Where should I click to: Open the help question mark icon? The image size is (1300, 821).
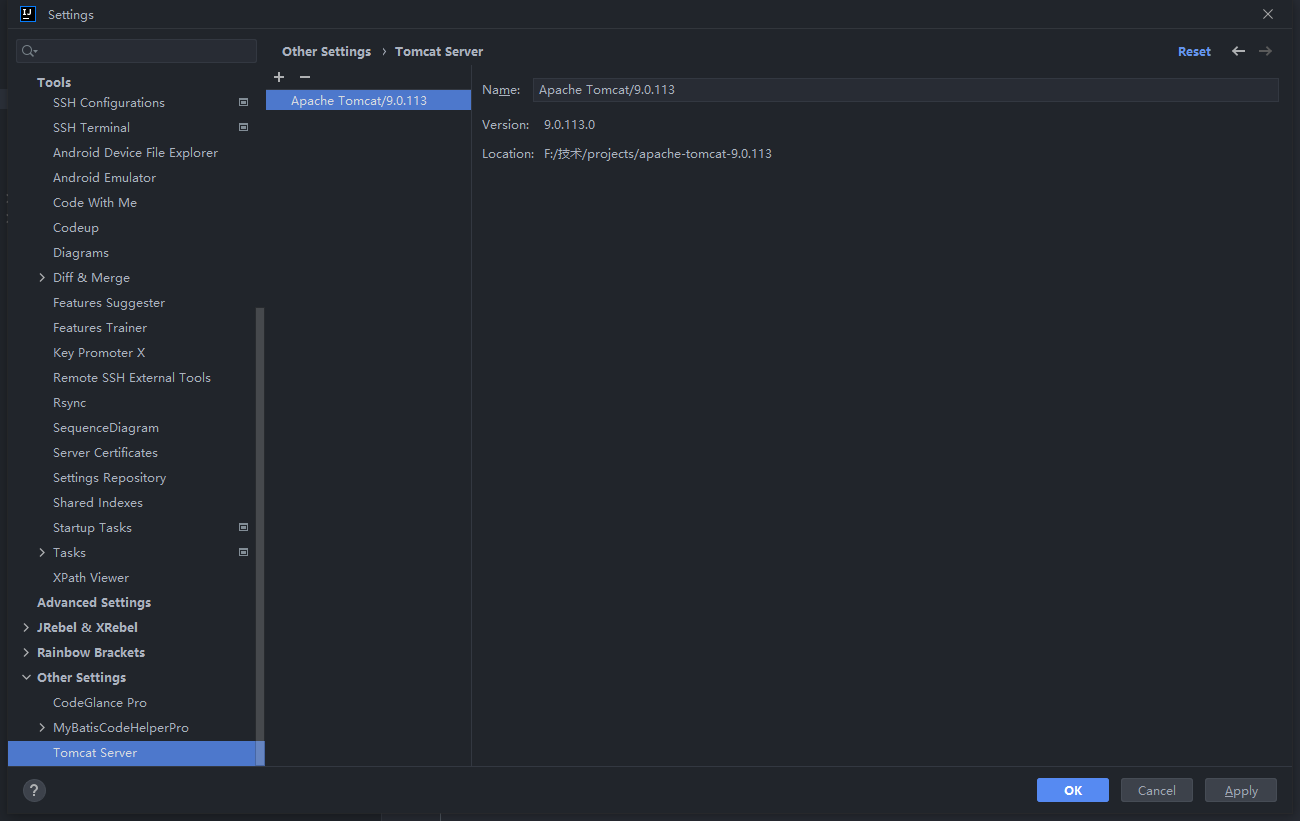point(35,790)
